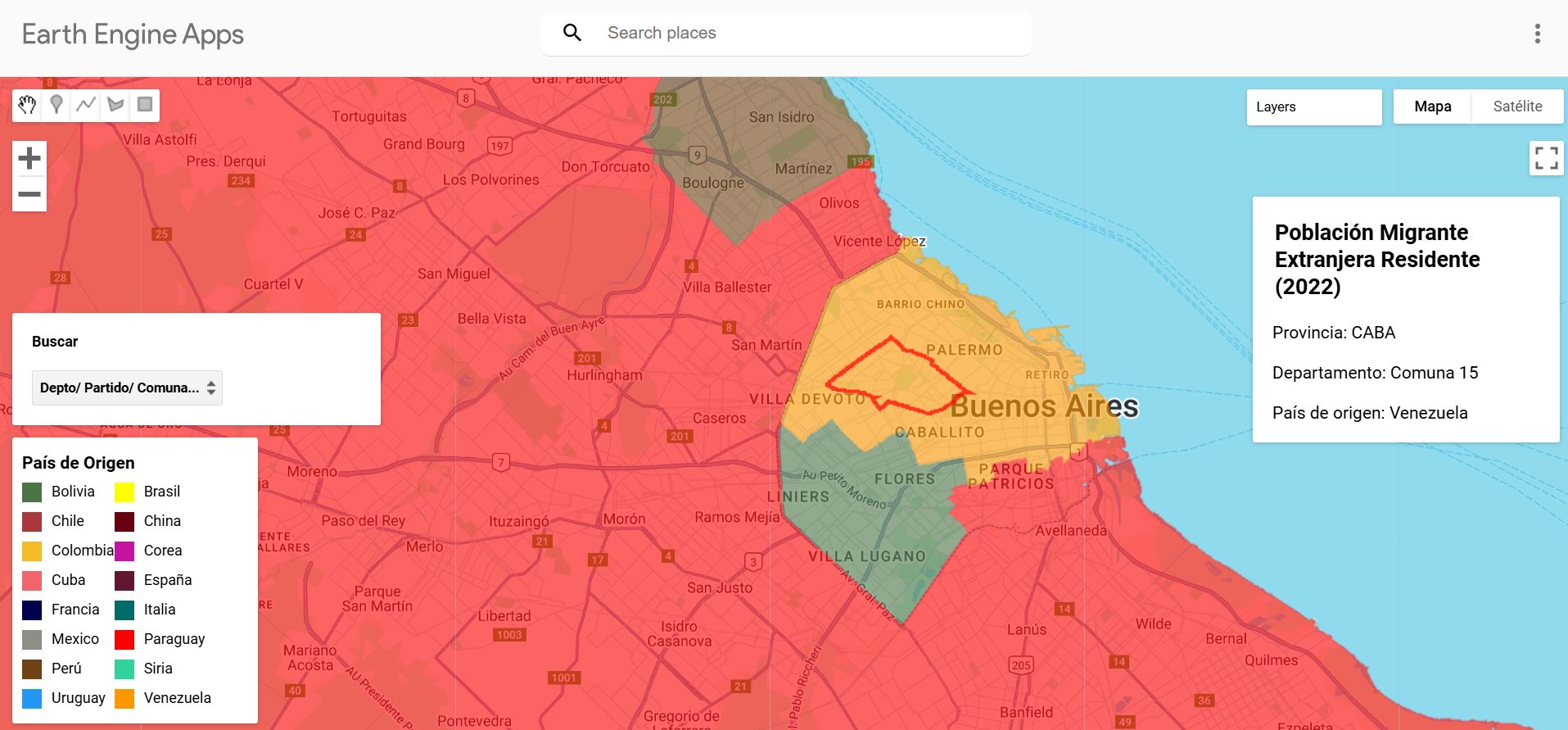Open the Depto/Partido/Comuna dropdown

(x=127, y=388)
